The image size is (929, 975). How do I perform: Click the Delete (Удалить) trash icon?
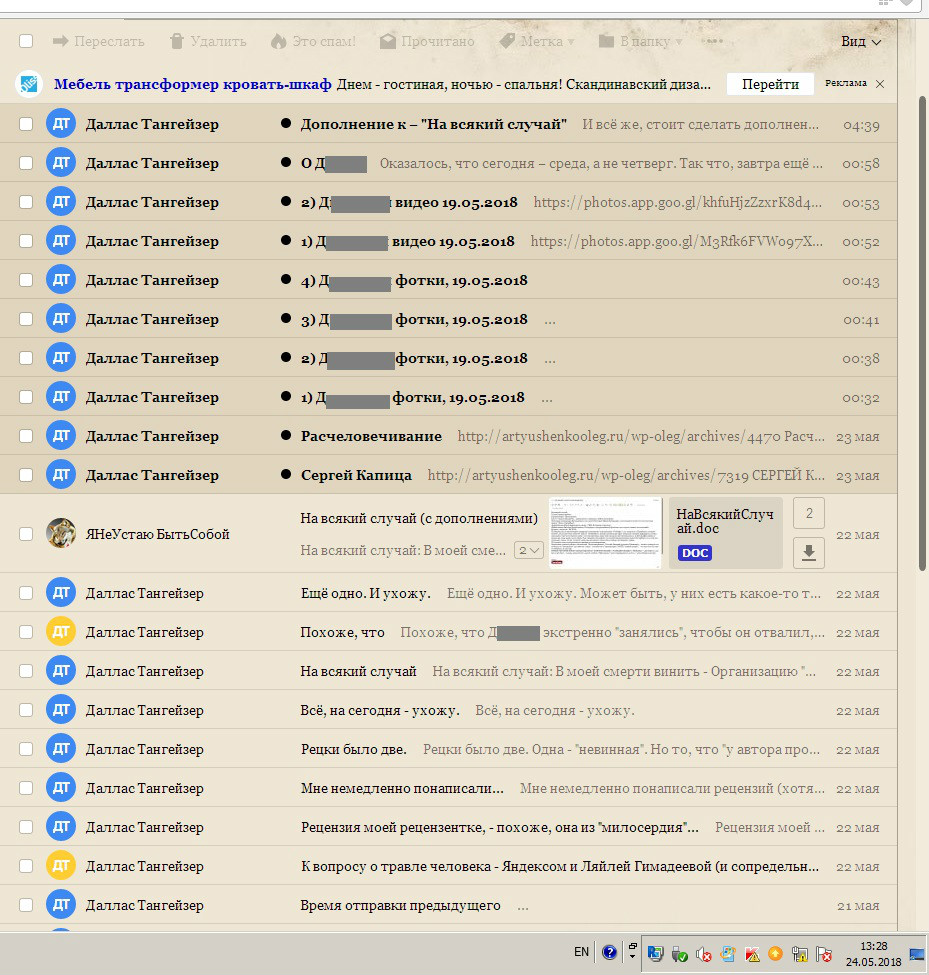click(177, 41)
